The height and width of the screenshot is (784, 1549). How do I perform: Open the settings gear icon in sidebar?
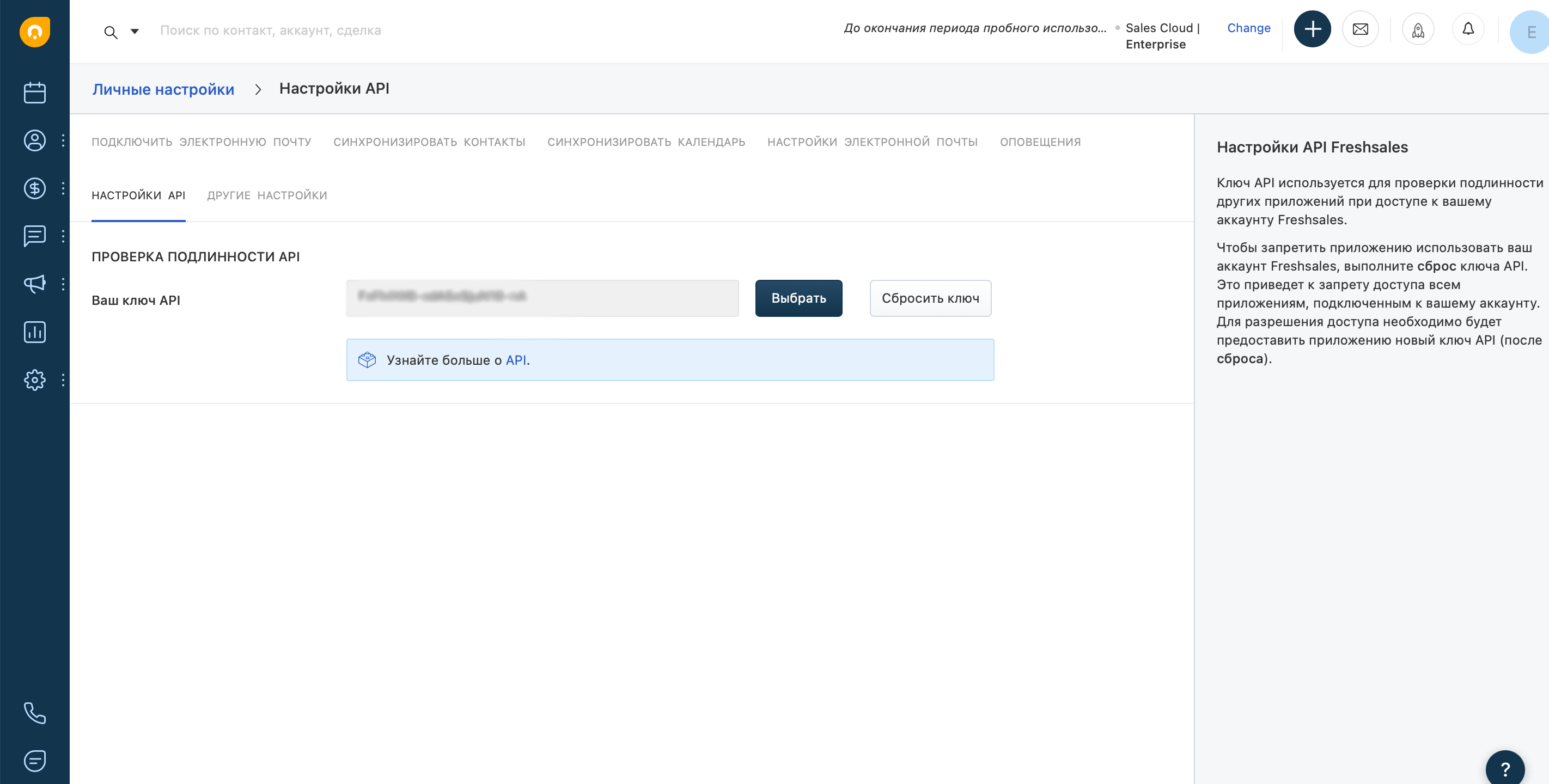35,380
